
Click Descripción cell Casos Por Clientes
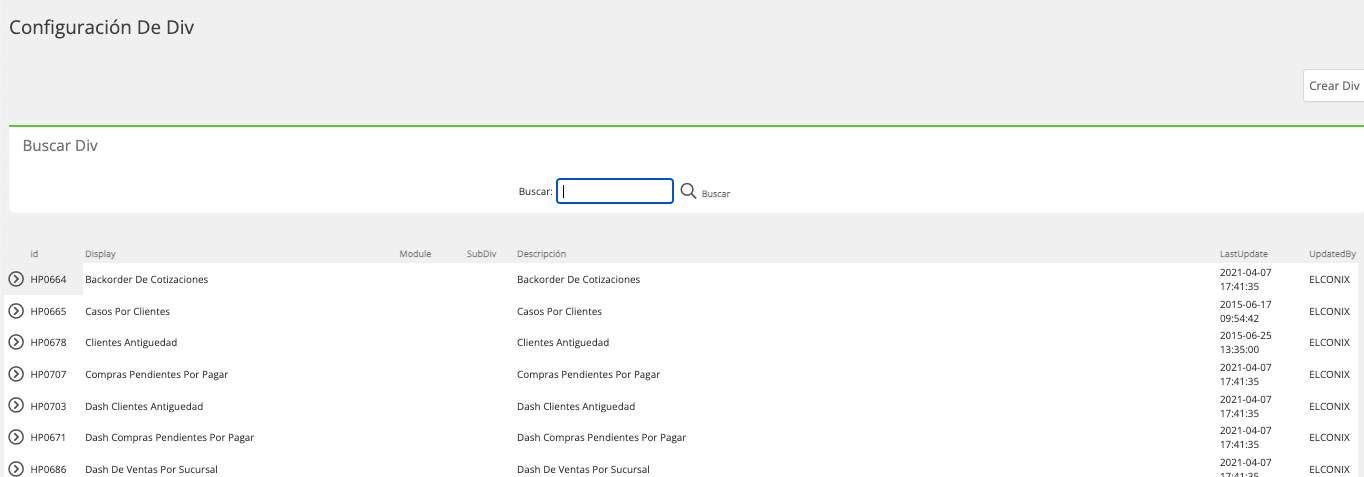point(559,311)
